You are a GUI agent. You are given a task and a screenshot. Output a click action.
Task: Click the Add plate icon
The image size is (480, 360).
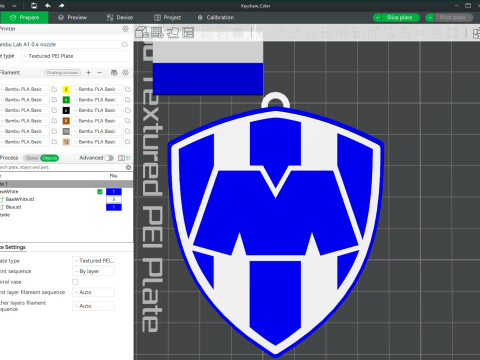[x=157, y=33]
